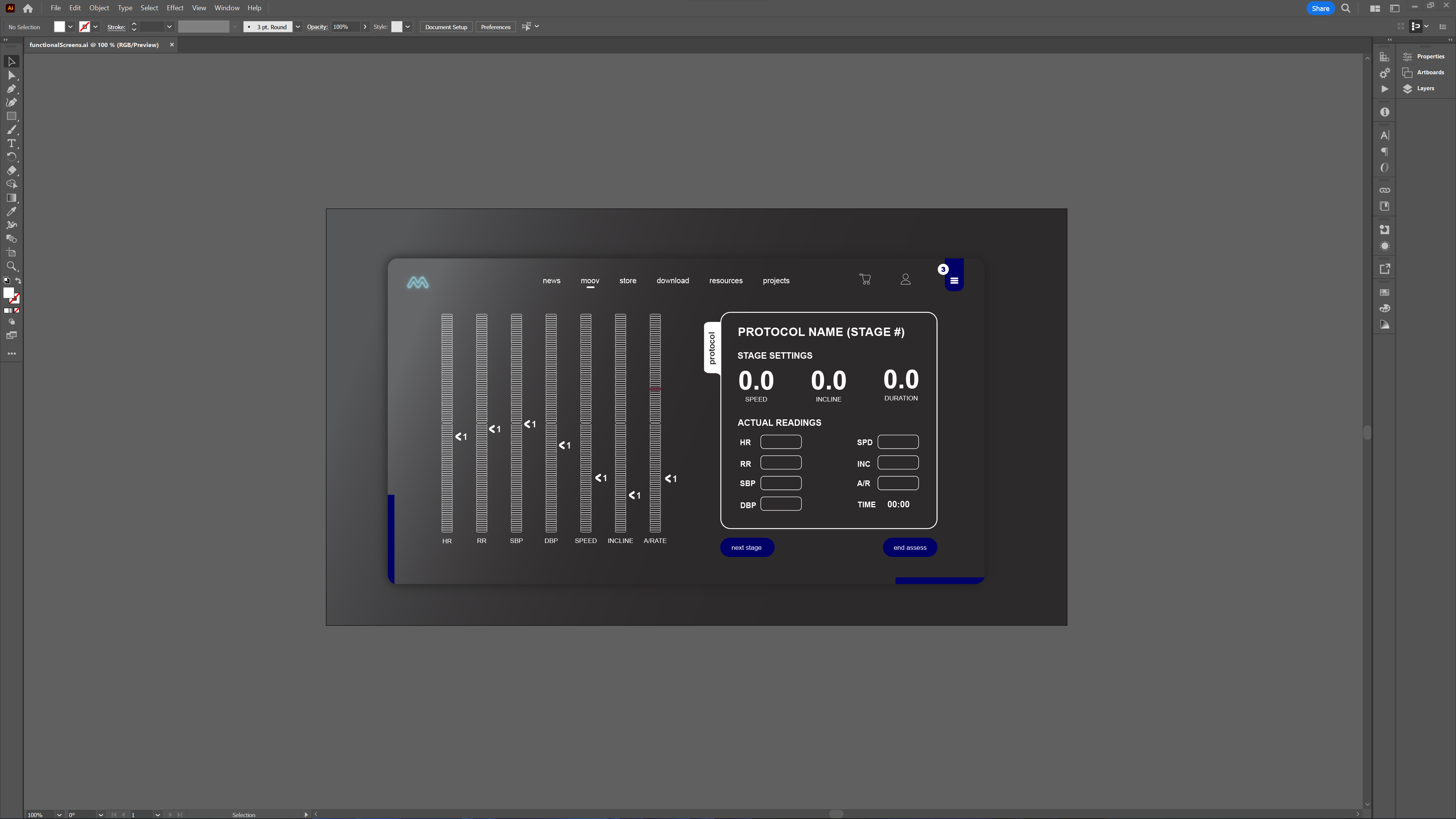This screenshot has width=1456, height=819.
Task: Open stroke color dropdown arrow
Action: (x=96, y=27)
